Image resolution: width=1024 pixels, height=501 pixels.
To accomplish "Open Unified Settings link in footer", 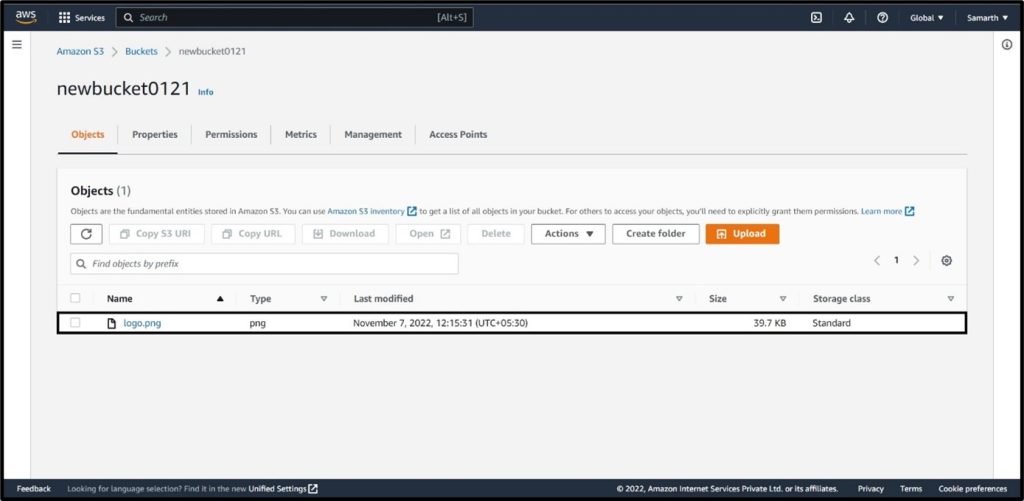I will pyautogui.click(x=277, y=489).
